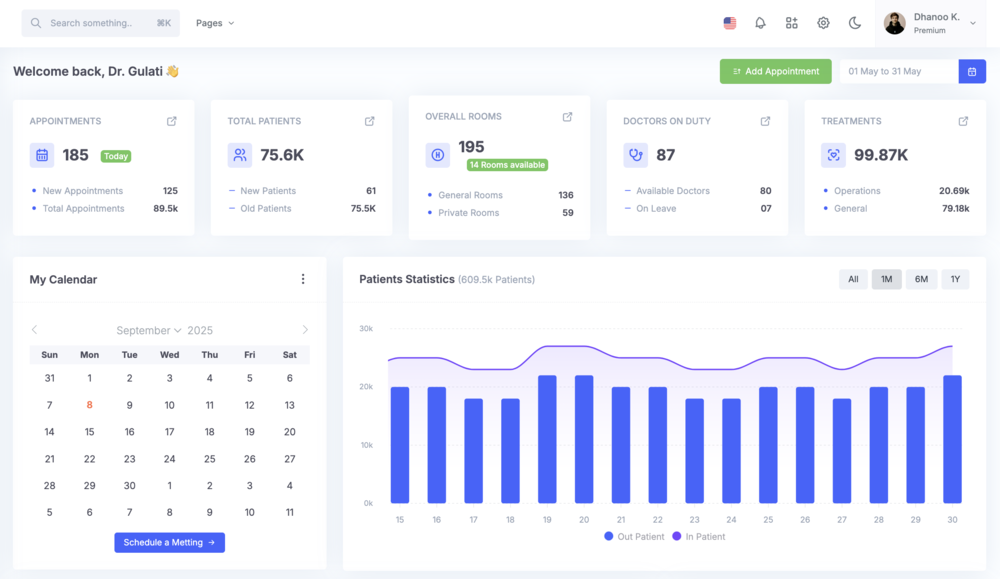Expand the Pages dropdown menu
Image resolution: width=1000 pixels, height=579 pixels.
[215, 23]
